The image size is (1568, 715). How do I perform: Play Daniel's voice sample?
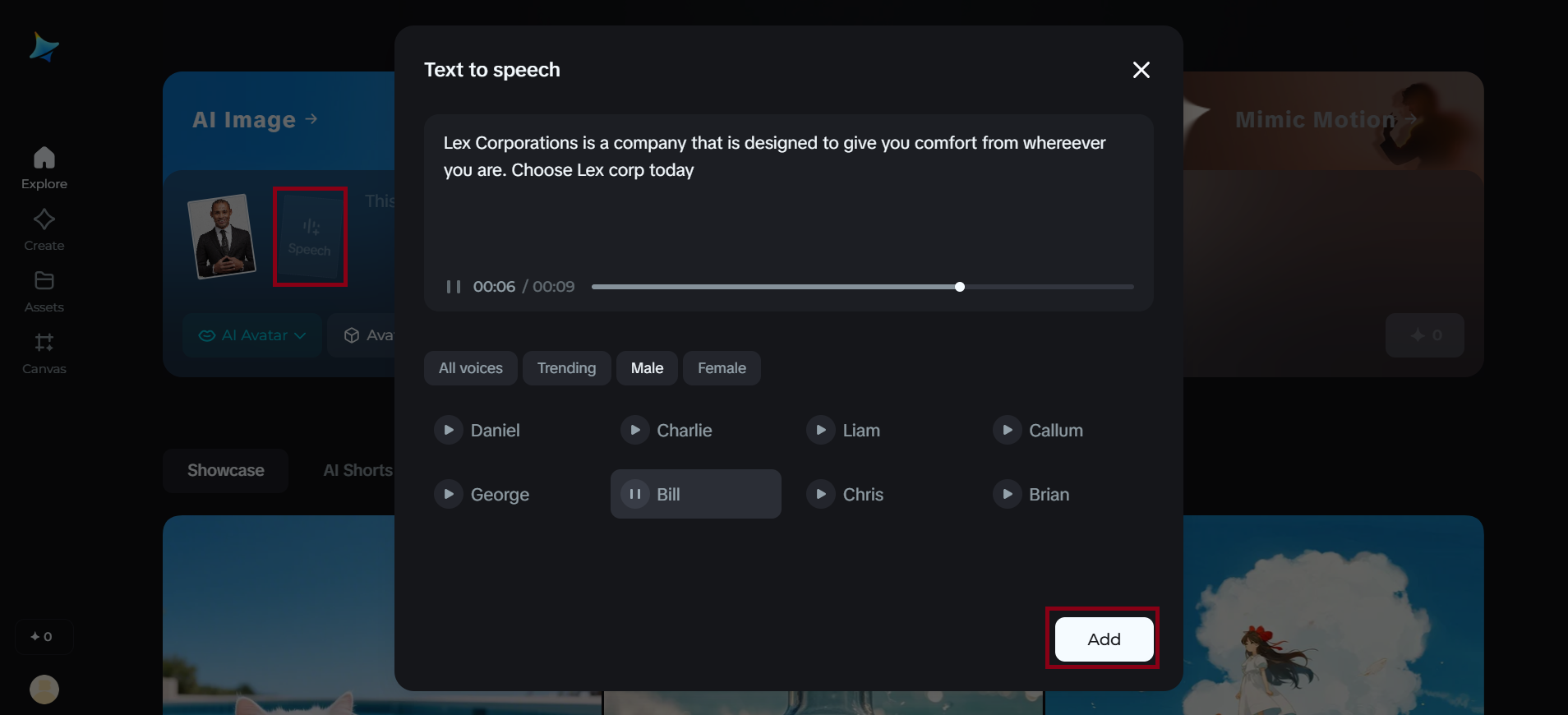[449, 430]
